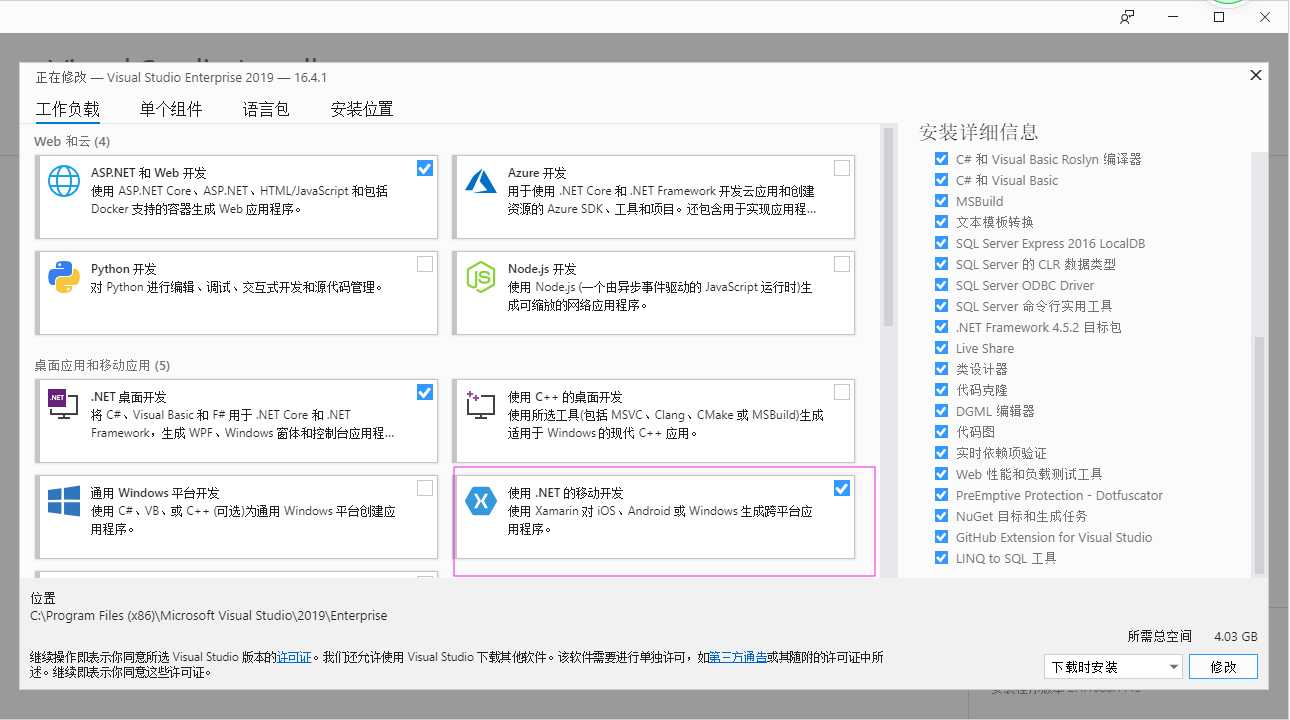Uncheck 文本模板转换 component

pos(941,222)
